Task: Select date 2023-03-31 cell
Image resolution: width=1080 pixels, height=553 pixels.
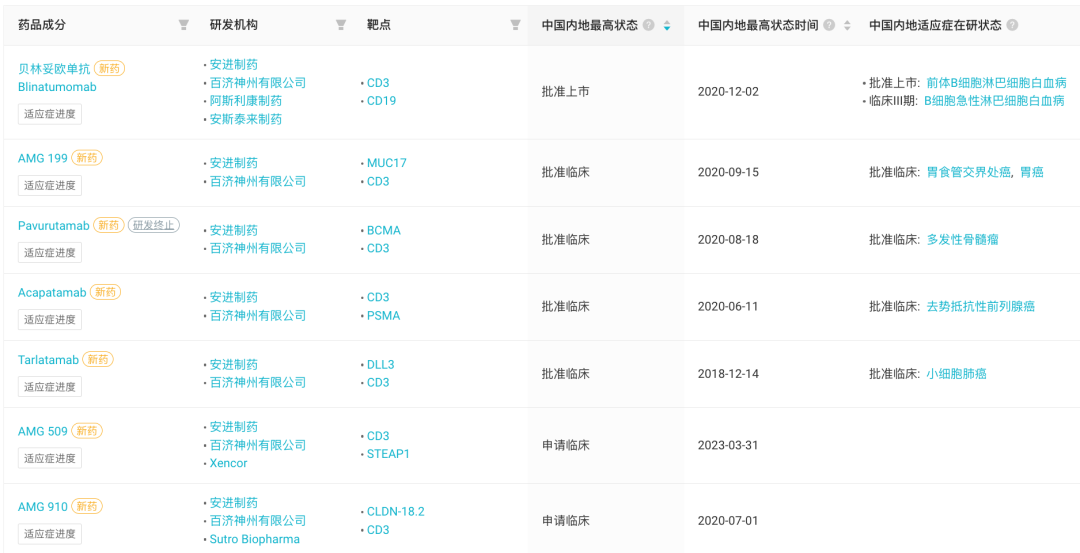Action: tap(728, 445)
